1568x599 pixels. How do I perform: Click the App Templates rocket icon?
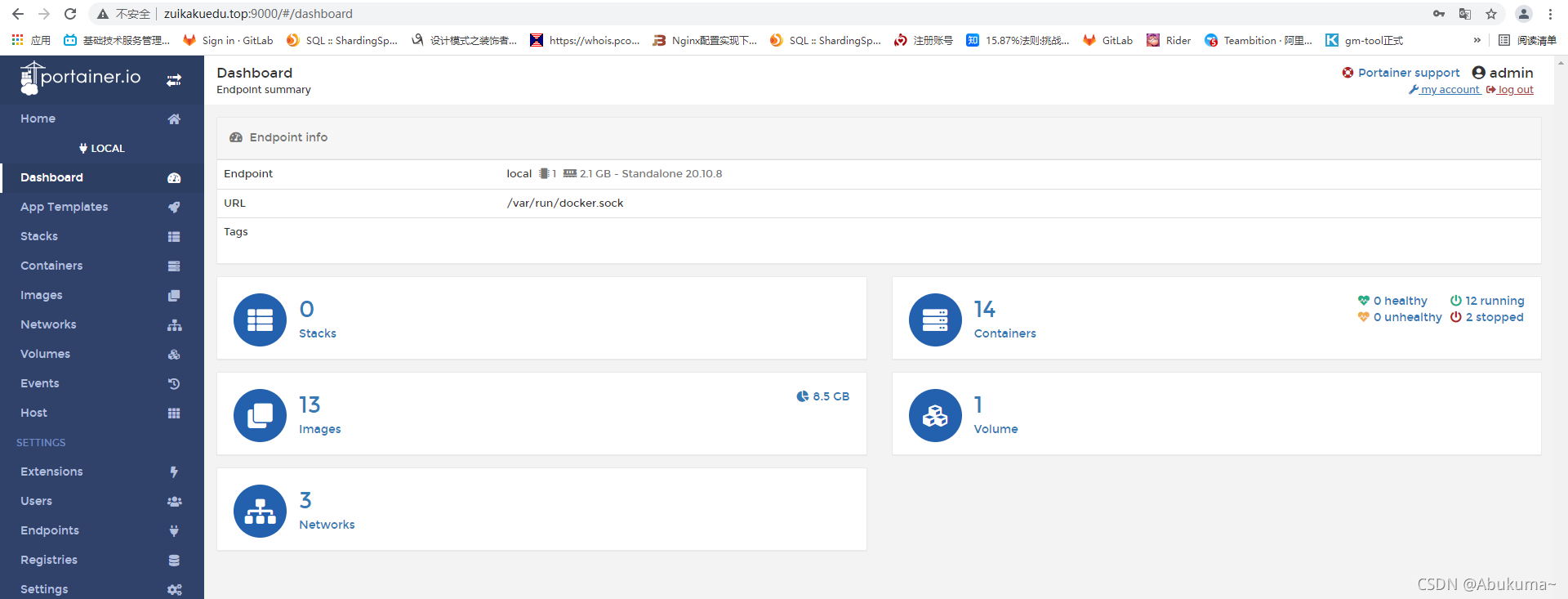pos(174,208)
